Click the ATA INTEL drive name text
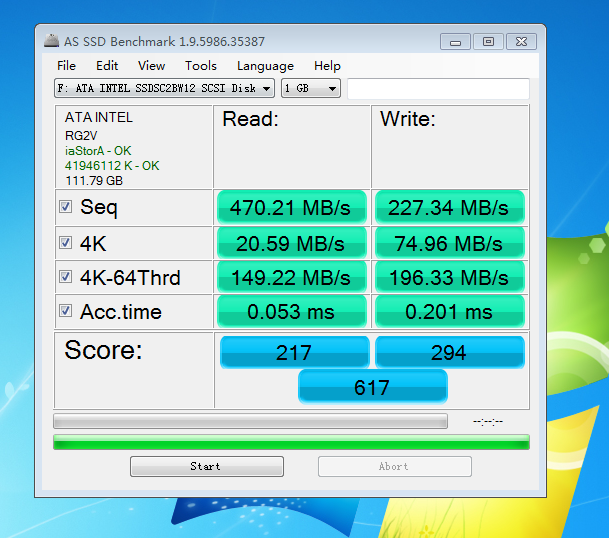609x538 pixels. [99, 117]
